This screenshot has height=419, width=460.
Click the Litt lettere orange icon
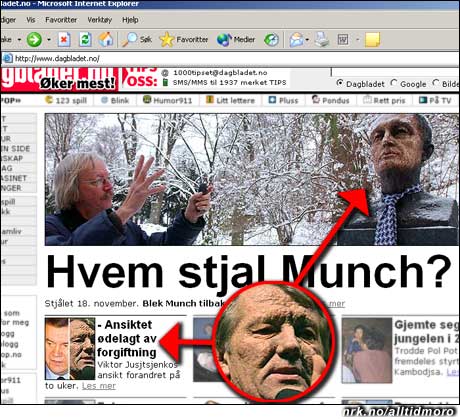coord(210,99)
